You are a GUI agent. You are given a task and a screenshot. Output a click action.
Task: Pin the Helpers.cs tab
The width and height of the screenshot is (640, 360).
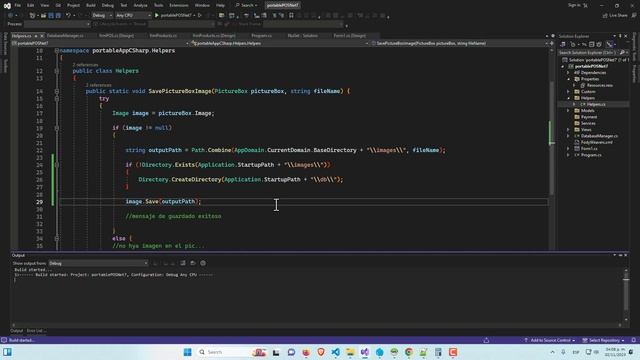tap(36, 36)
